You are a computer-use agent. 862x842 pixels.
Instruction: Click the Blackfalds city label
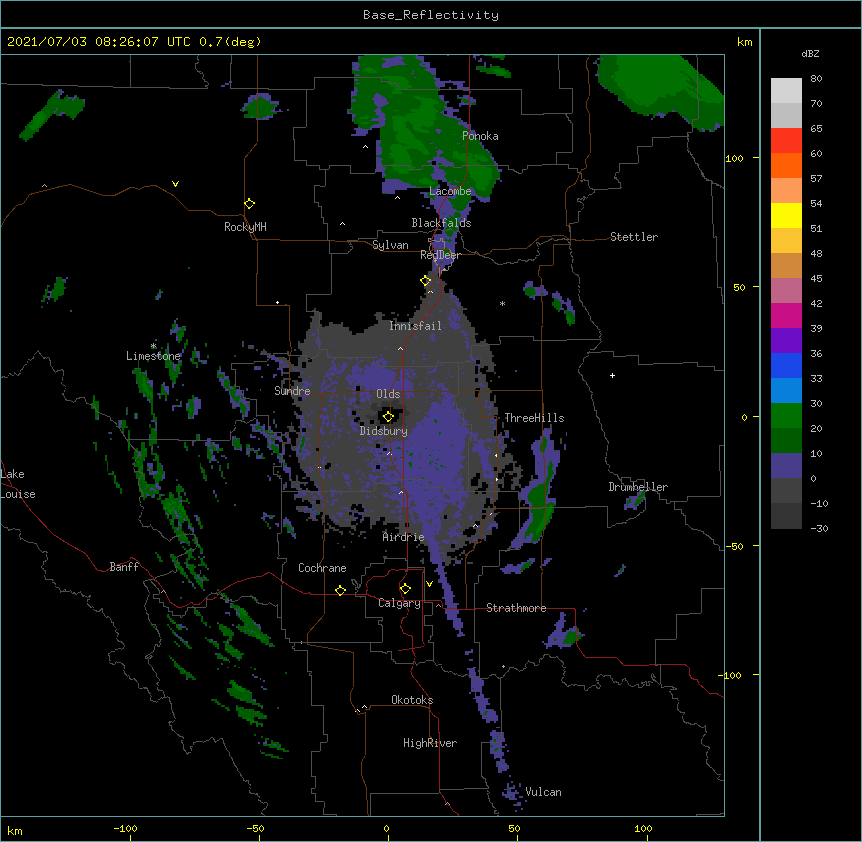tap(441, 223)
